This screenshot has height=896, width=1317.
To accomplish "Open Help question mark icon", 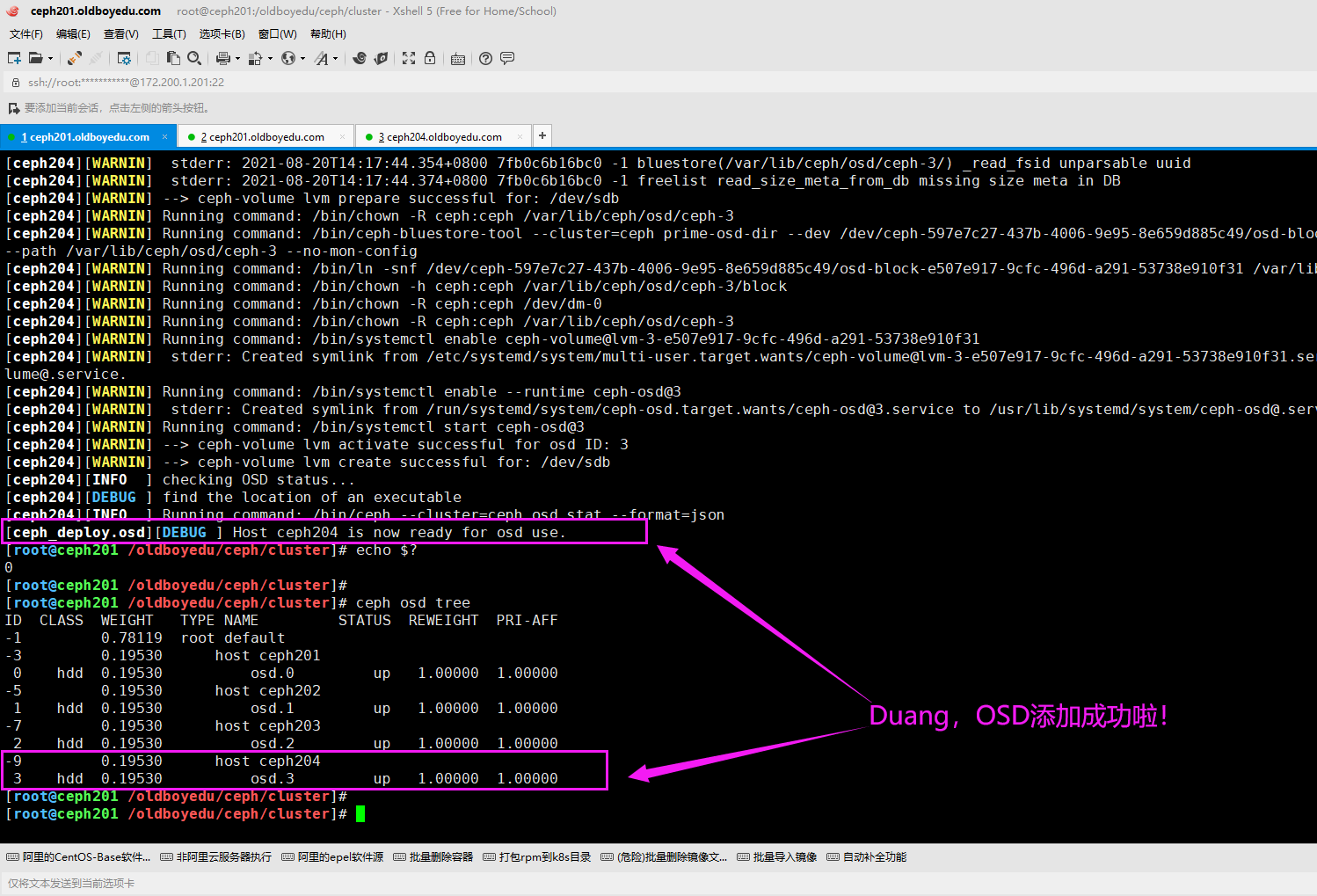I will pos(485,58).
